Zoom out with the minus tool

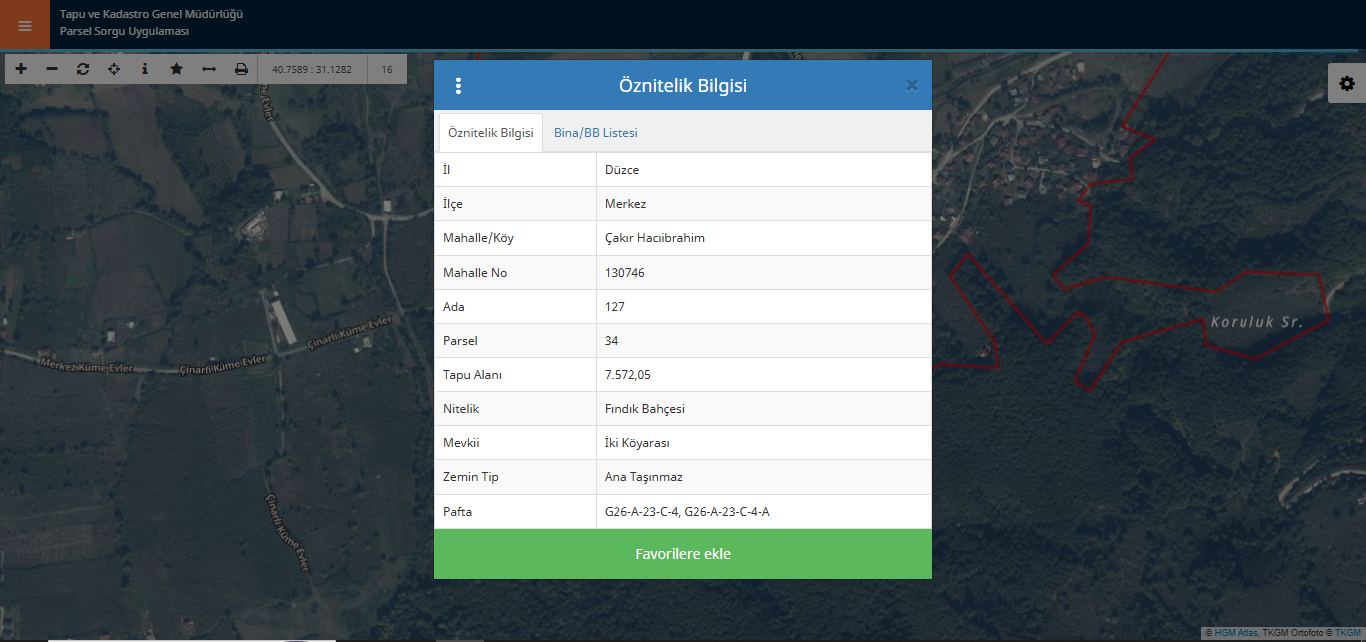point(52,69)
